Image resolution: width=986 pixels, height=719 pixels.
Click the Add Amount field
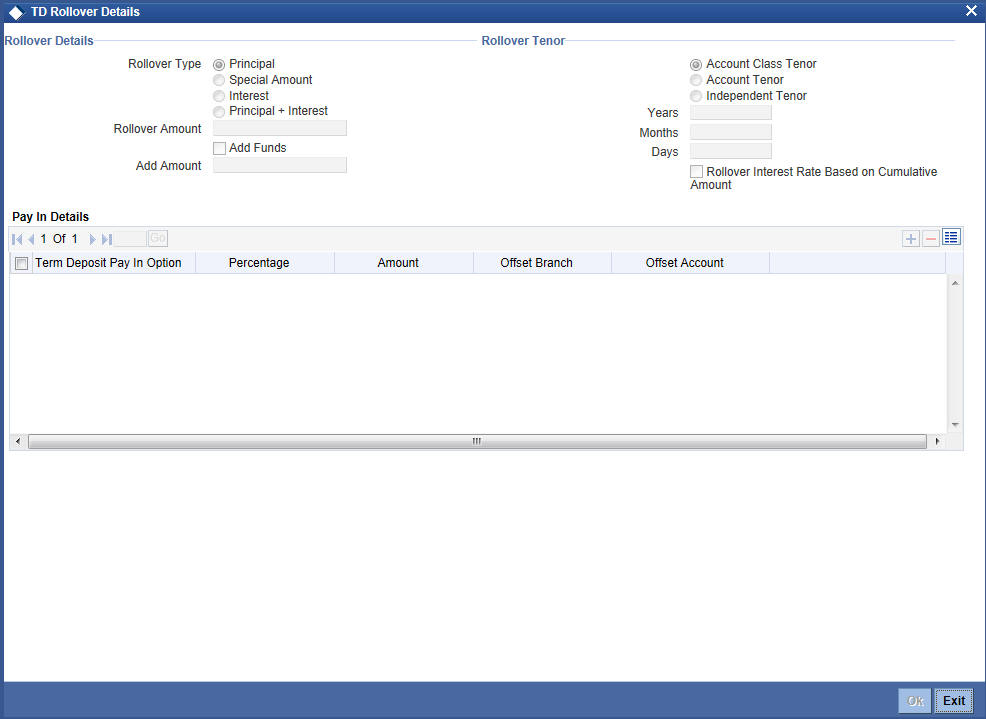(x=280, y=165)
